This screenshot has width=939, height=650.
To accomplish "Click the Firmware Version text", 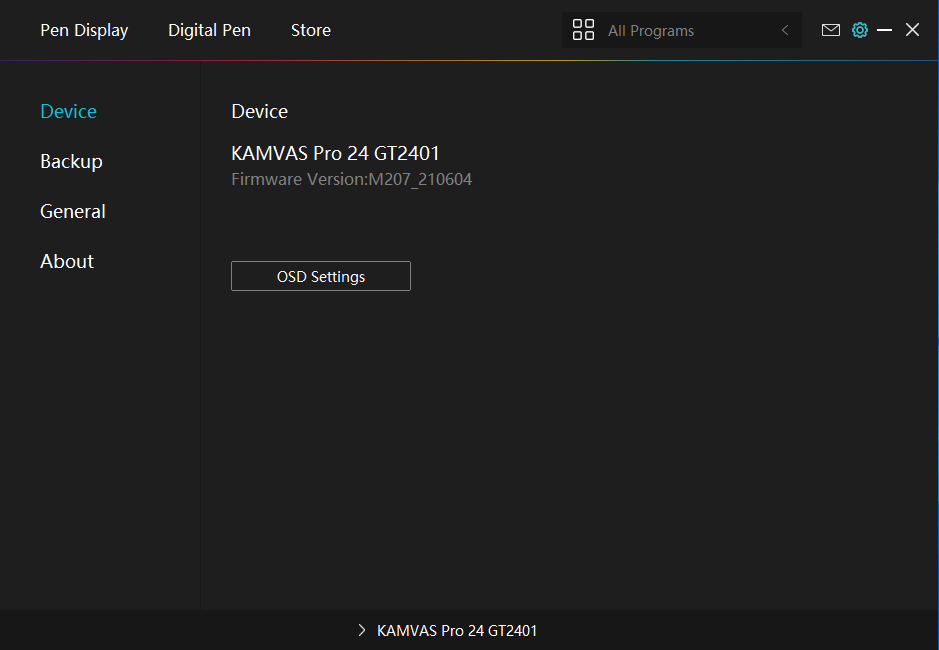I will (351, 180).
